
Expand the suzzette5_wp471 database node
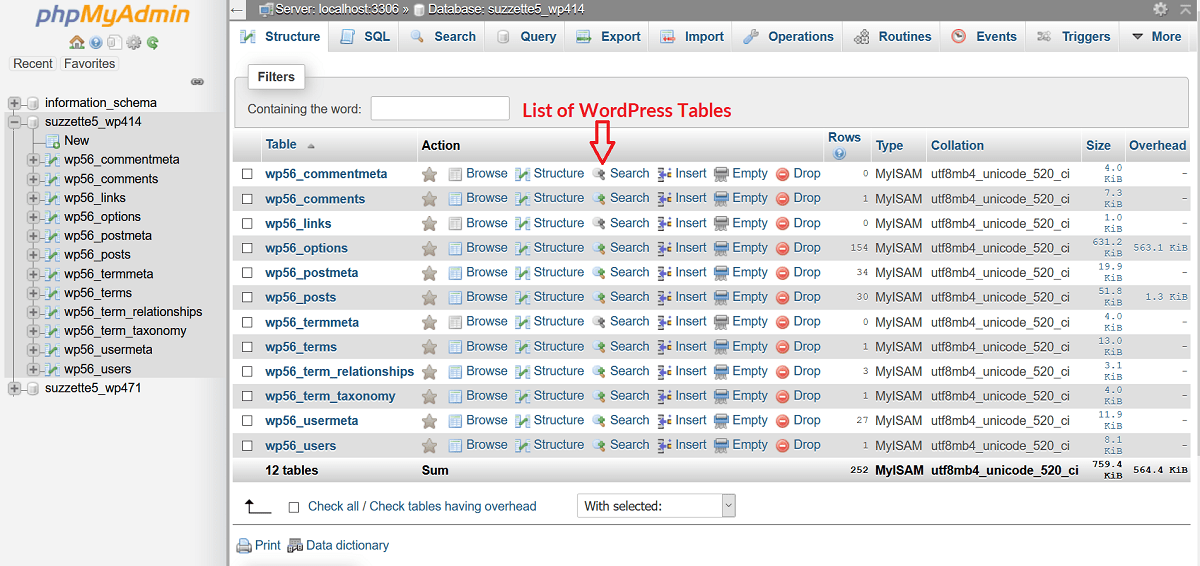tap(14, 388)
